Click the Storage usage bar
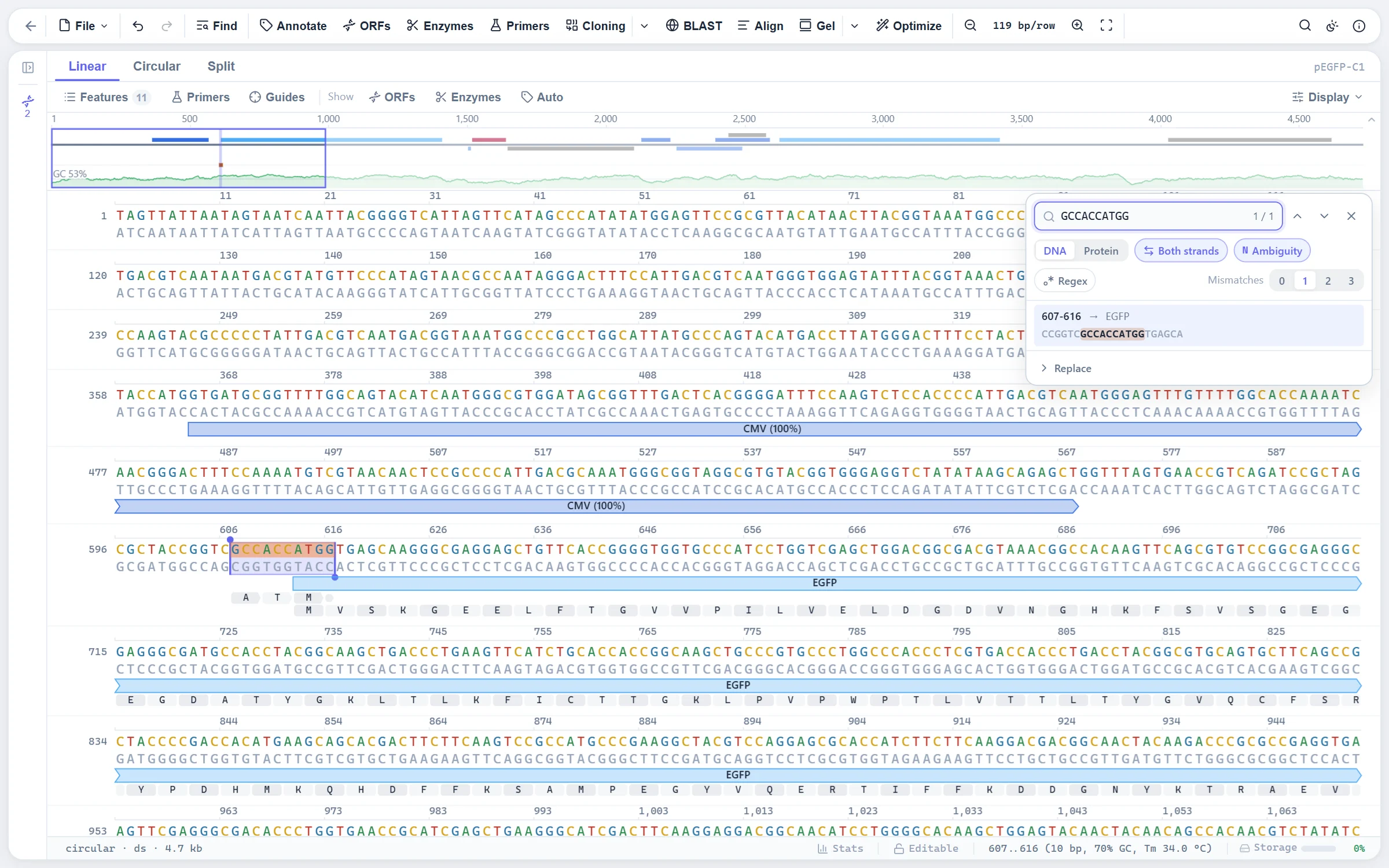 (x=1318, y=848)
